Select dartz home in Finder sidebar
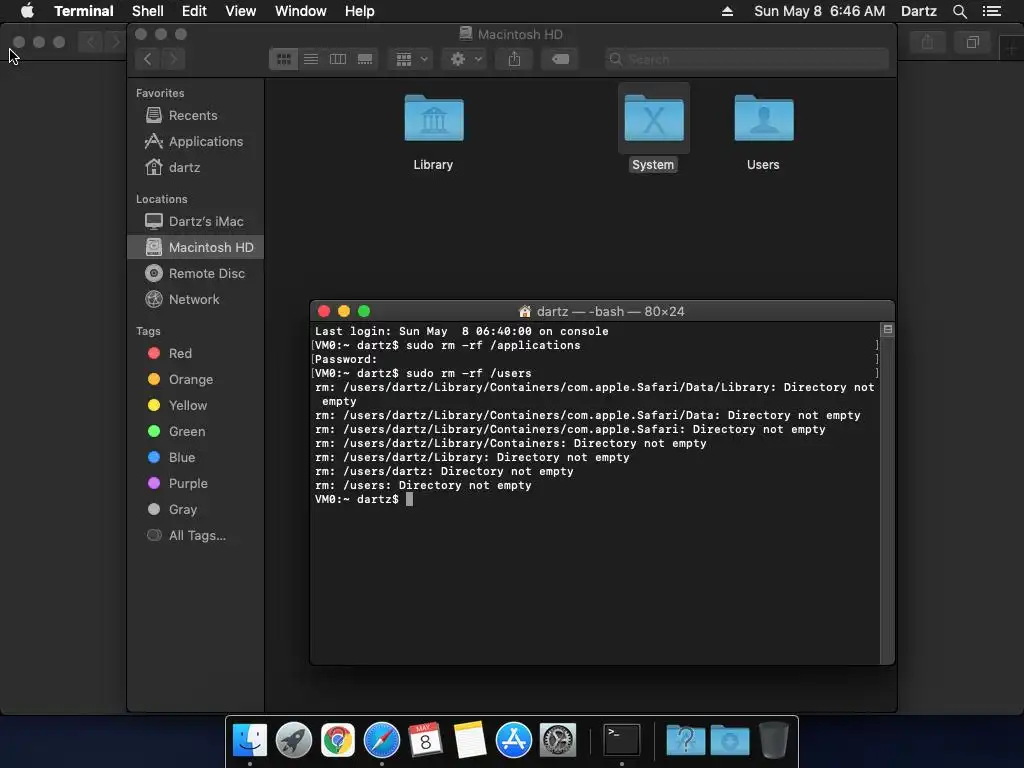The image size is (1024, 768). pyautogui.click(x=195, y=168)
